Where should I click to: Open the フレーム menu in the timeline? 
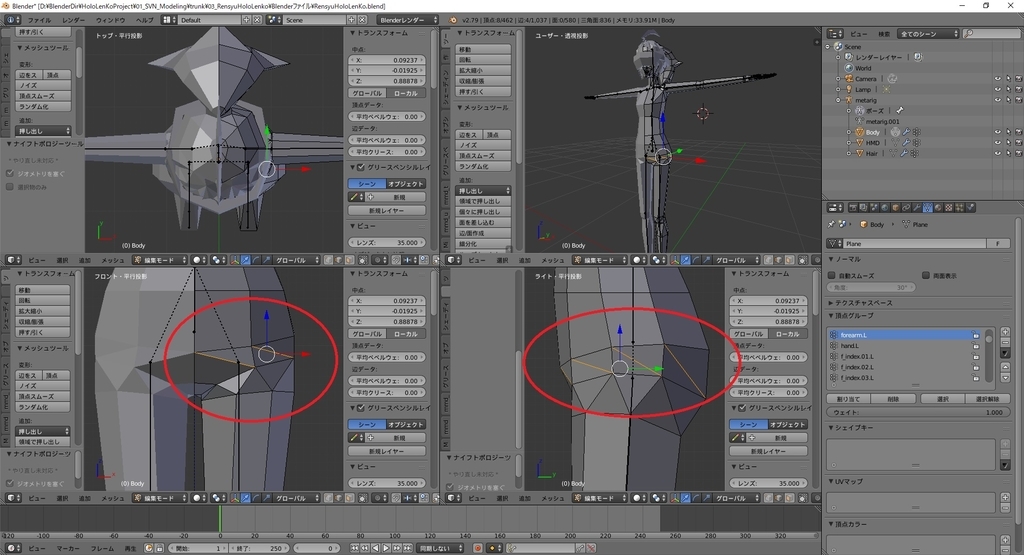tap(103, 548)
